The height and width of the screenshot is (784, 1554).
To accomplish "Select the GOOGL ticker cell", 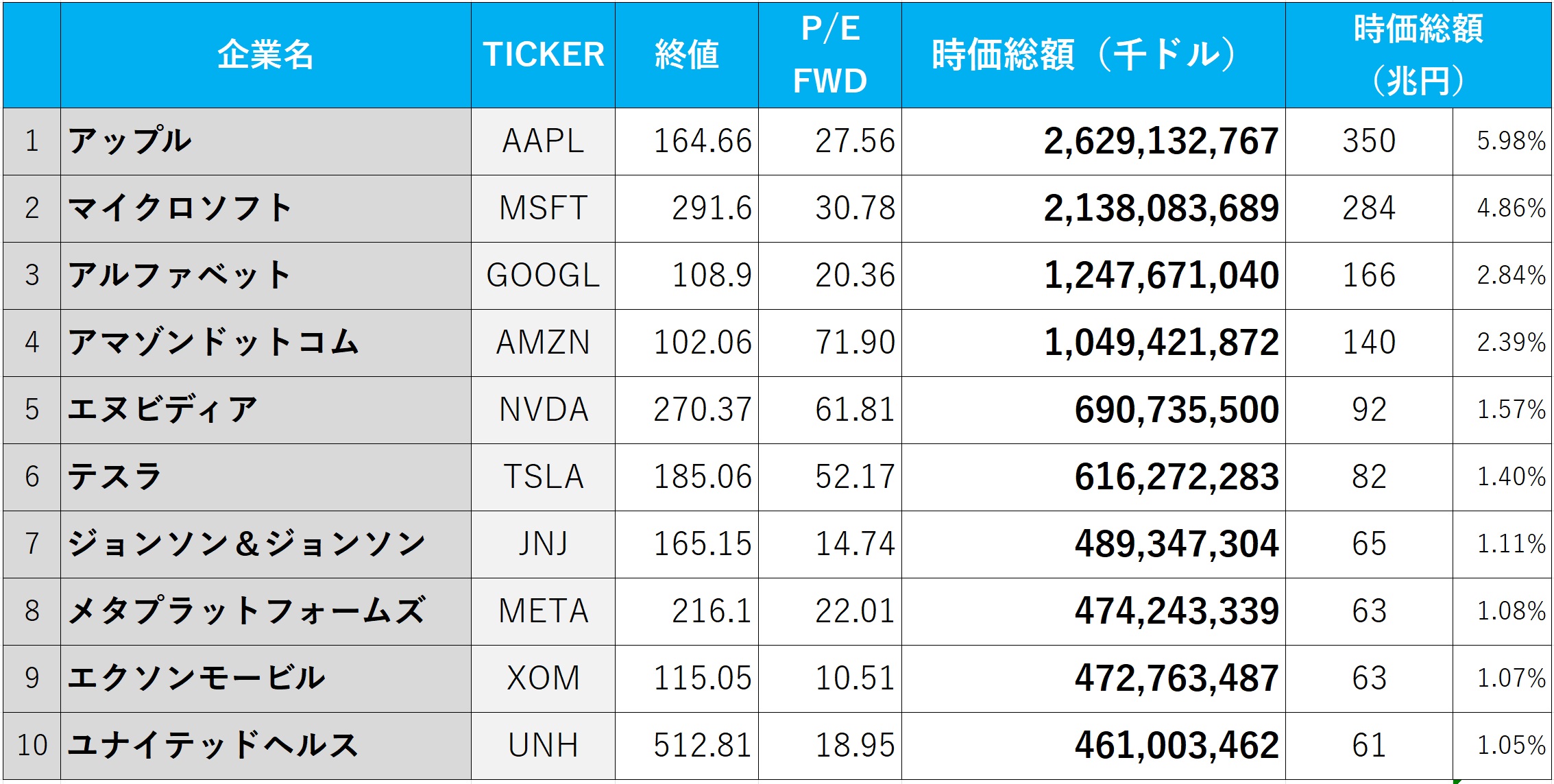I will tap(543, 275).
